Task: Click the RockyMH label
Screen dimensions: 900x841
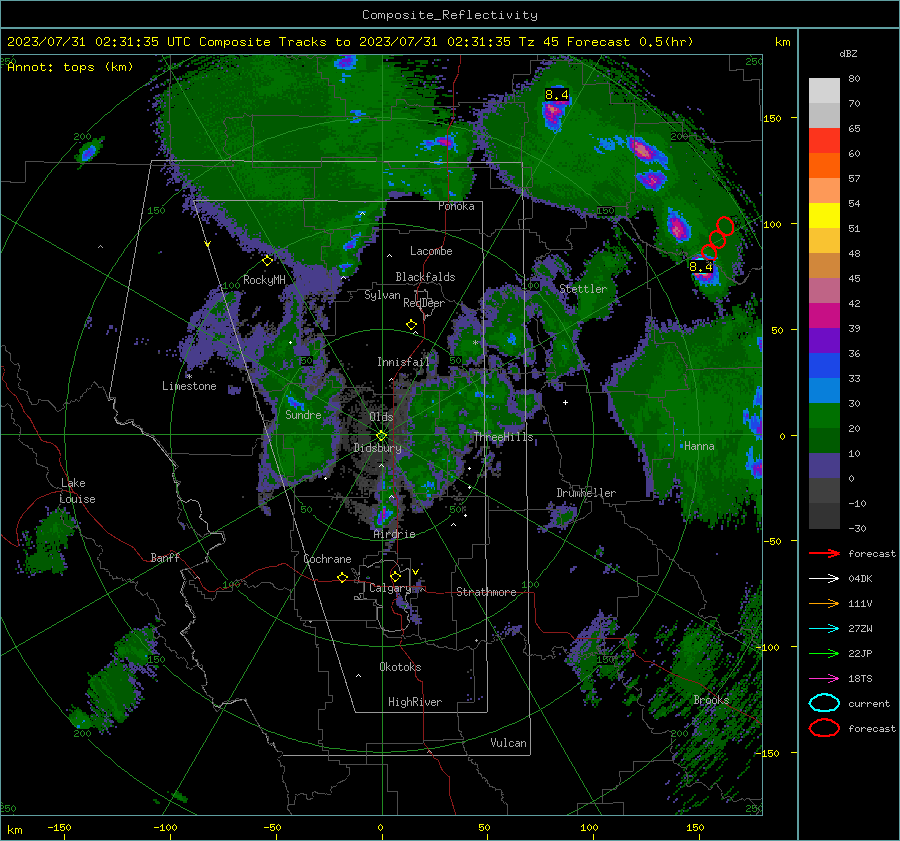Action: [x=264, y=280]
